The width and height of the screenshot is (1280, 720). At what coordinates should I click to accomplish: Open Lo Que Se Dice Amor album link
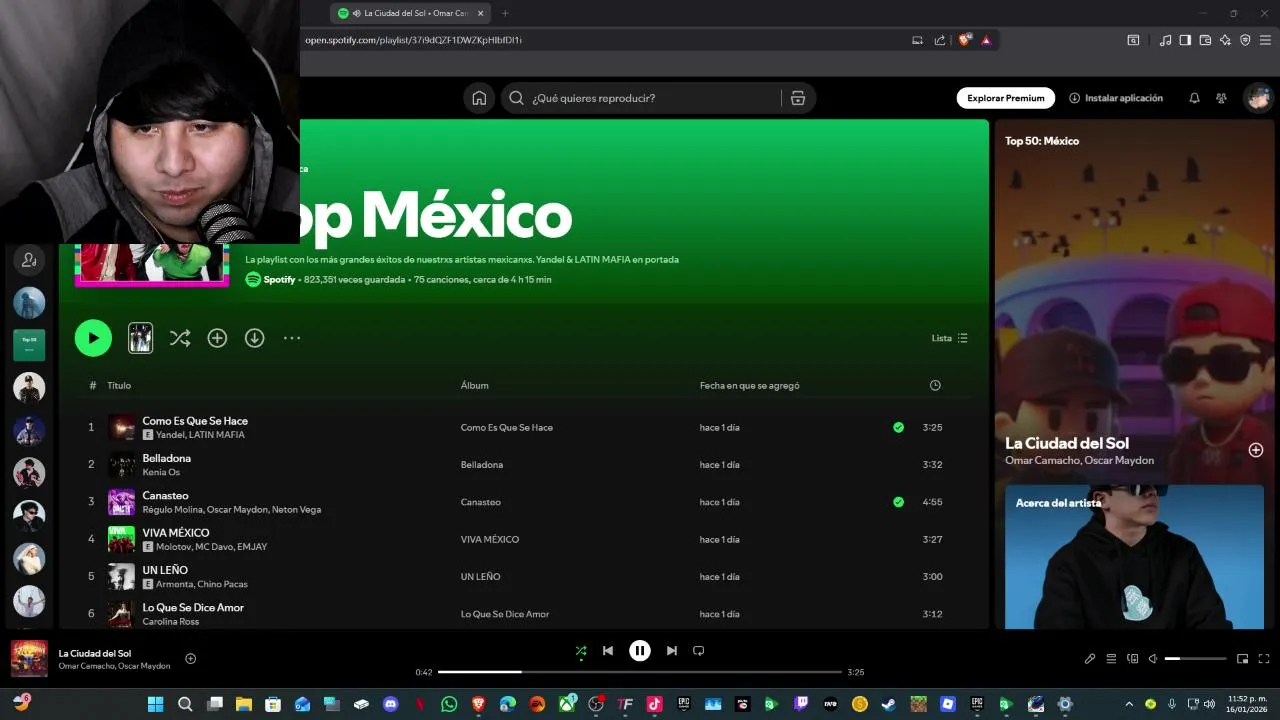coord(505,614)
